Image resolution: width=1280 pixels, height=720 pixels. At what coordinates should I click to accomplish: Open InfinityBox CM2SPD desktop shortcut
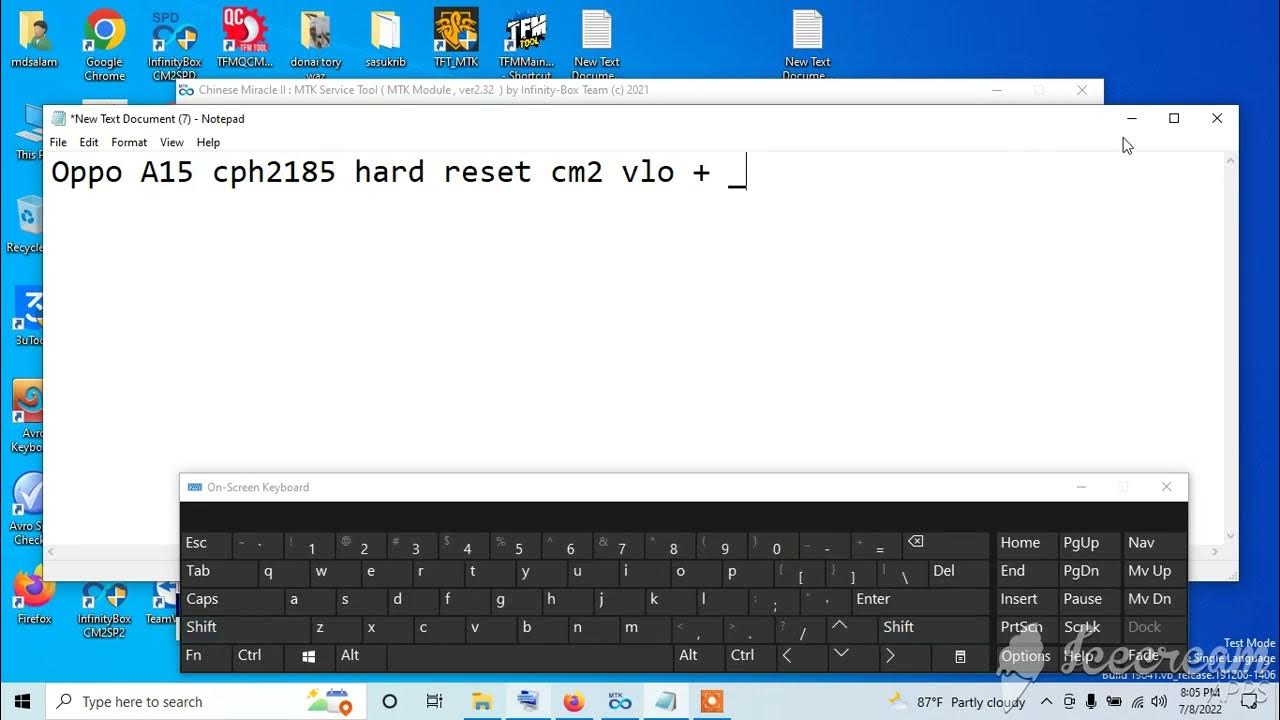tap(174, 43)
